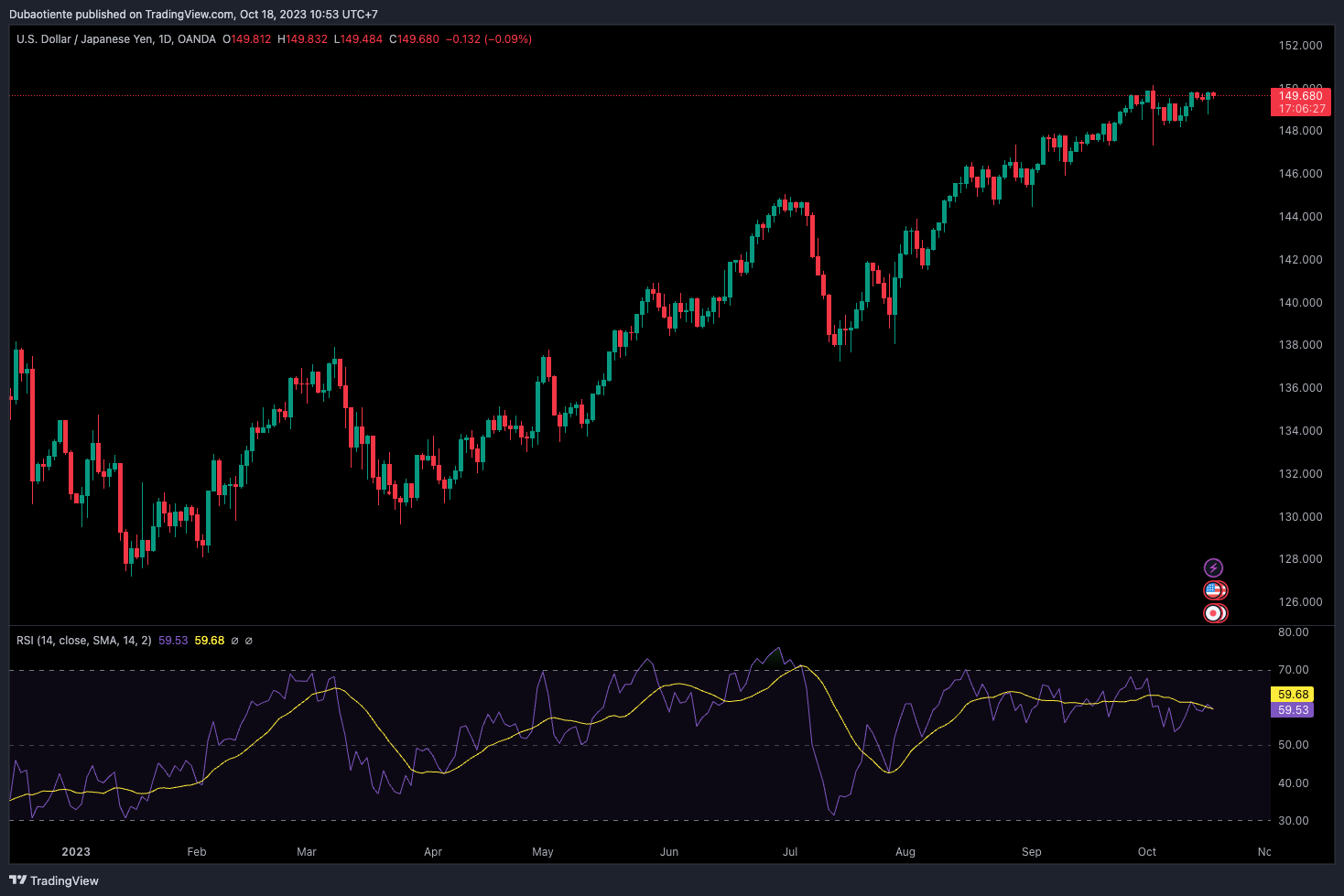Click the close price value C149.680

[x=414, y=39]
